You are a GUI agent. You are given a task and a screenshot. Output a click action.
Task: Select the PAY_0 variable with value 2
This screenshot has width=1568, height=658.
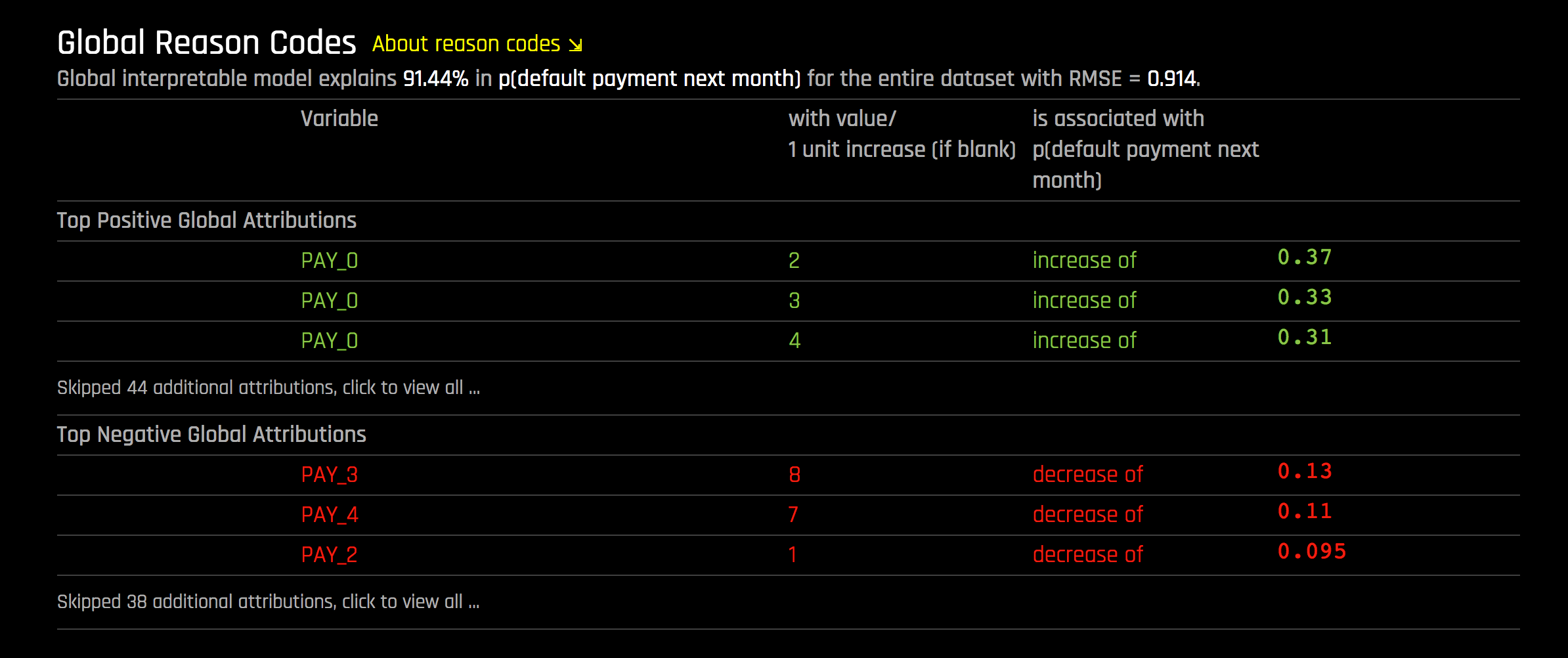329,261
